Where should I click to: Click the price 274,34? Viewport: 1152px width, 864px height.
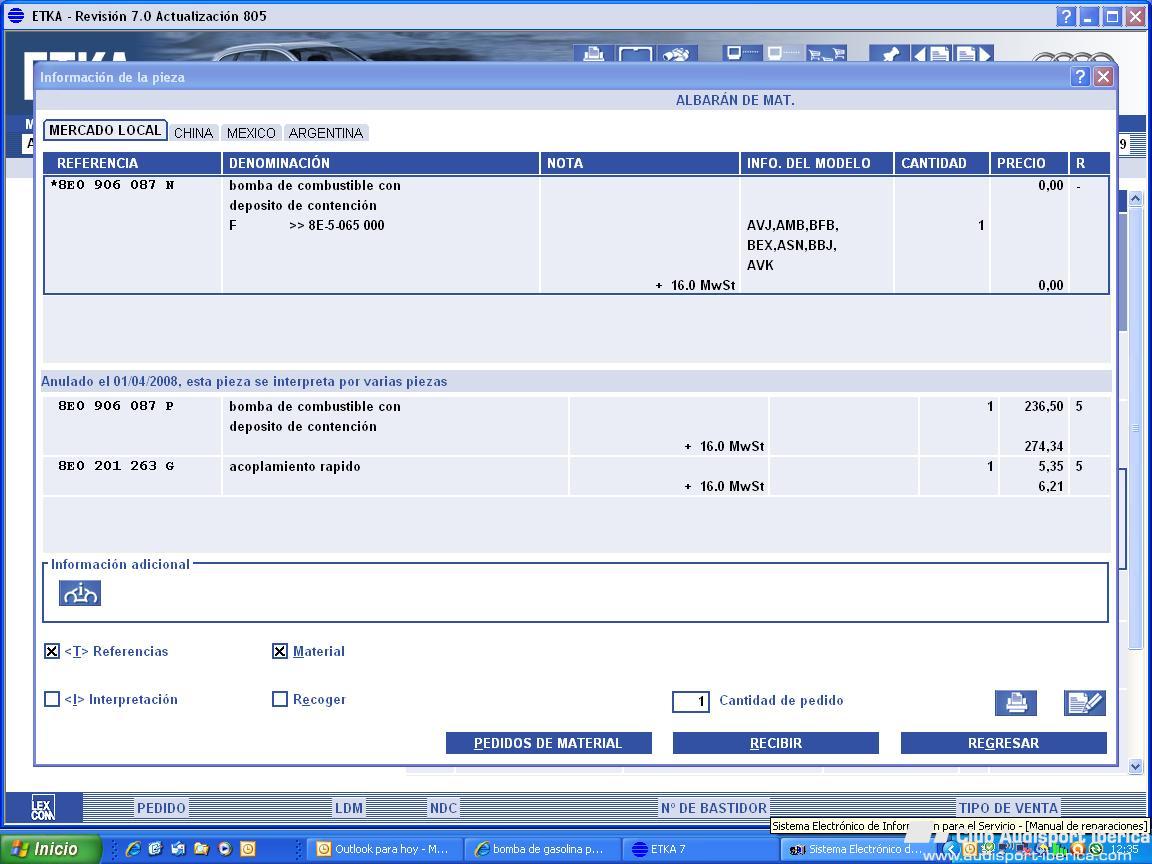click(x=1043, y=446)
